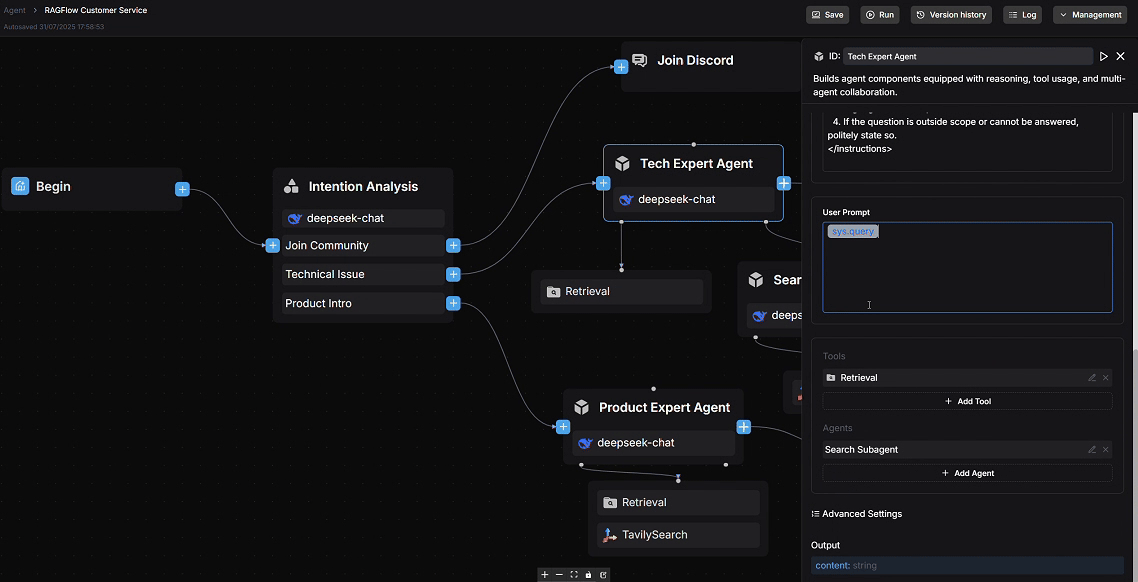
Task: Click the Tech Expert Agent cube icon
Action: tap(622, 163)
